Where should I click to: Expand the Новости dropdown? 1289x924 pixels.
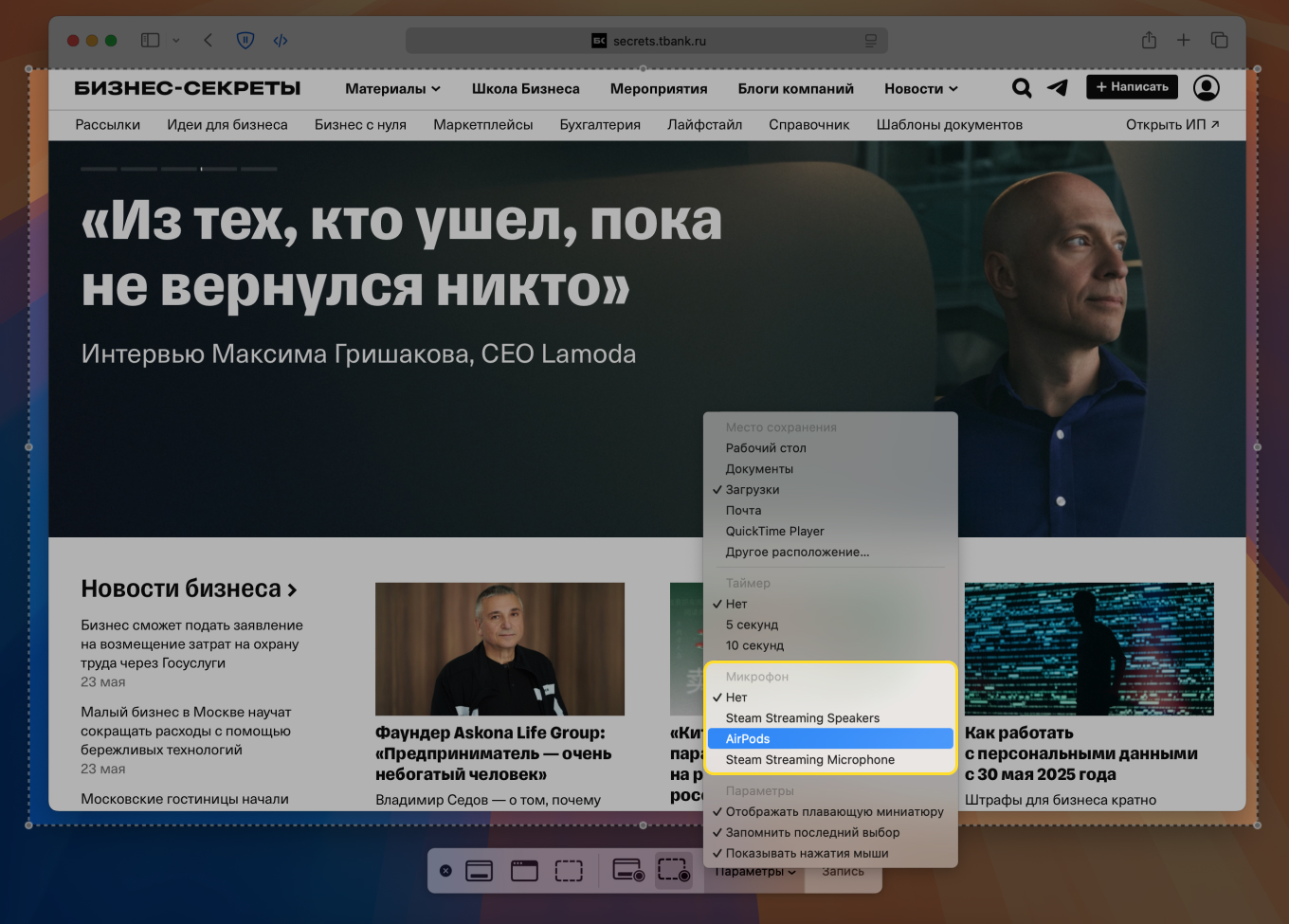[x=919, y=88]
